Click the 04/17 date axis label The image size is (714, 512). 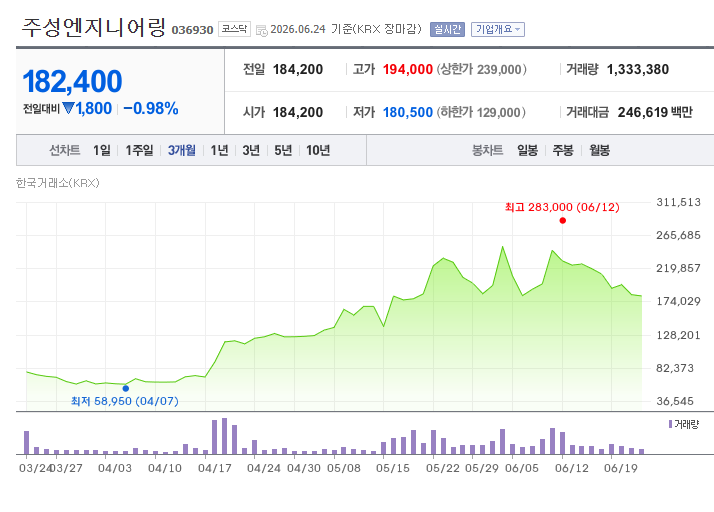pos(214,468)
